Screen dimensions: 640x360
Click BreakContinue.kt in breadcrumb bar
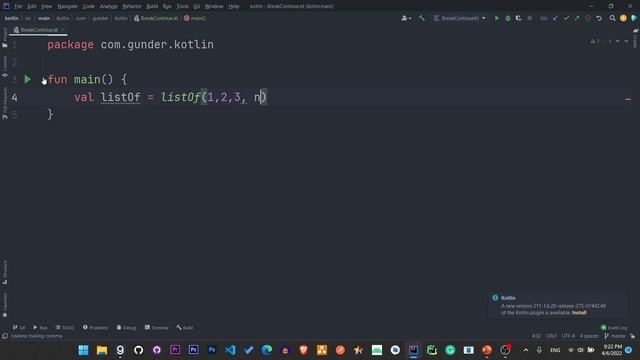pyautogui.click(x=156, y=18)
